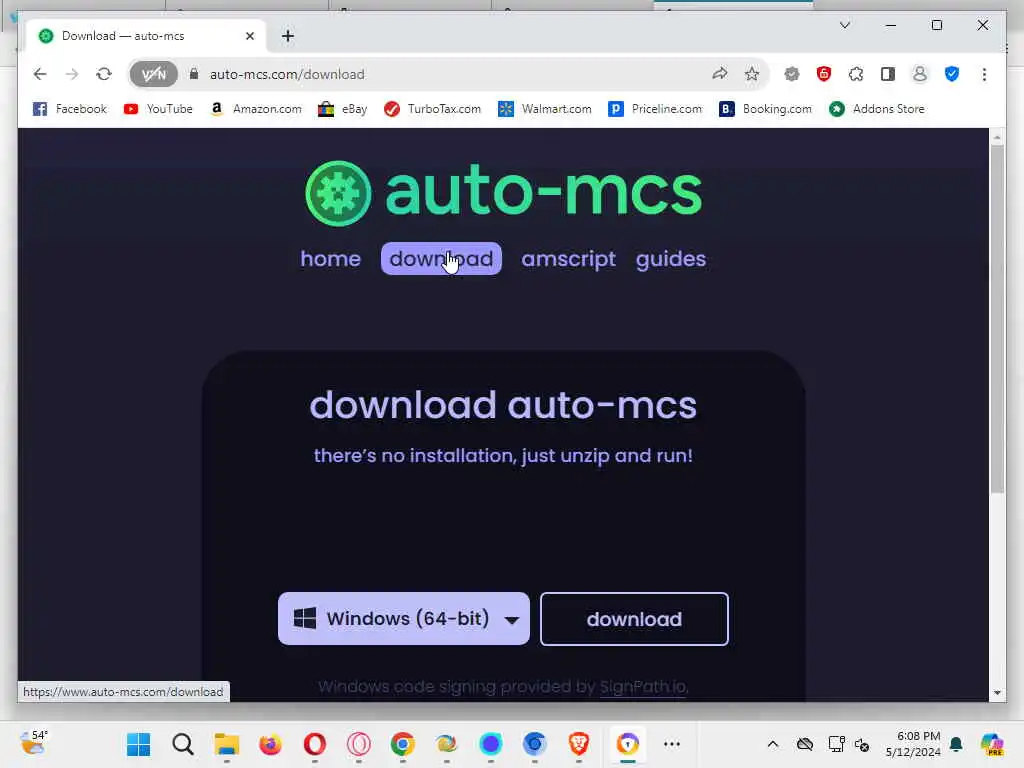Click the scrollbar down arrow
The image size is (1024, 768).
click(997, 693)
